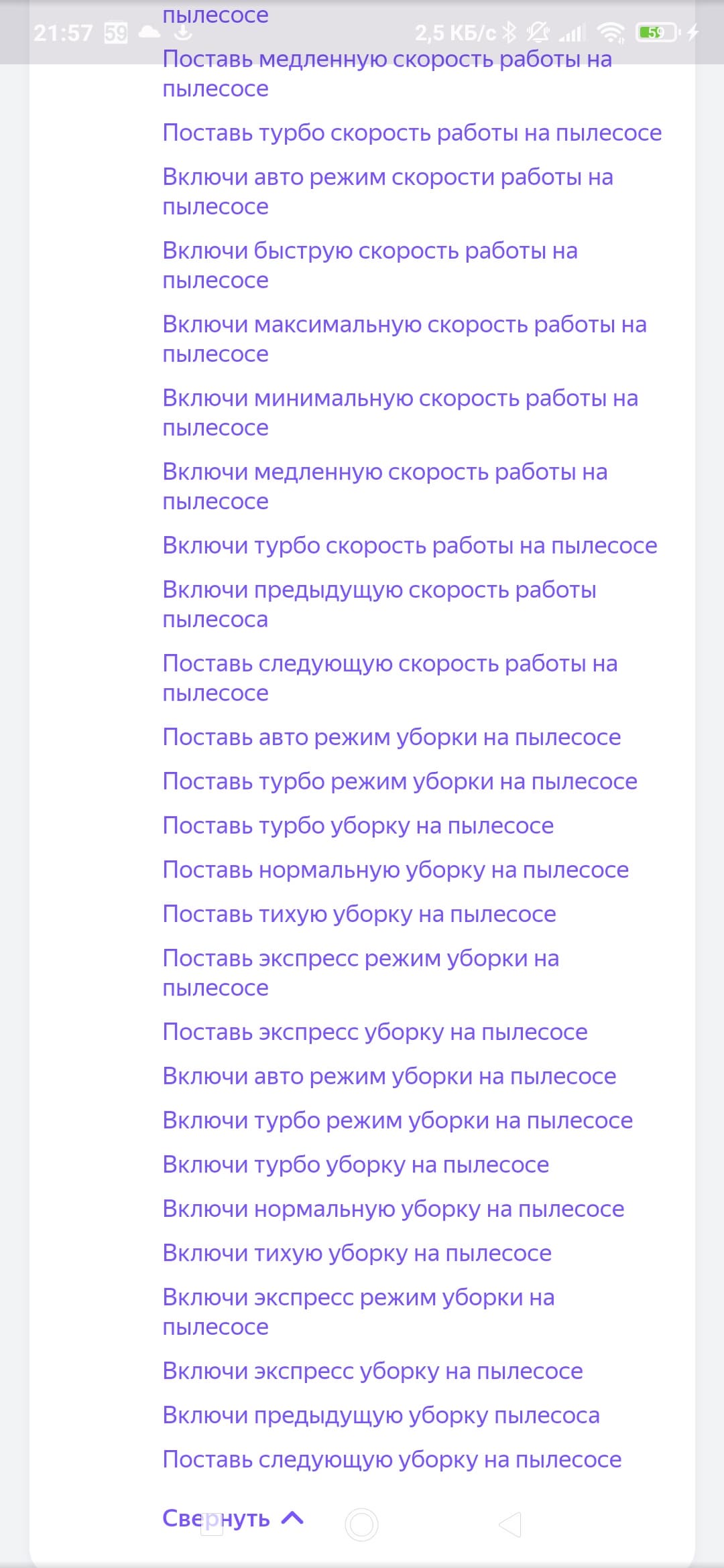The height and width of the screenshot is (1568, 724).
Task: Tap the Bluetooth status icon
Action: coord(509,32)
